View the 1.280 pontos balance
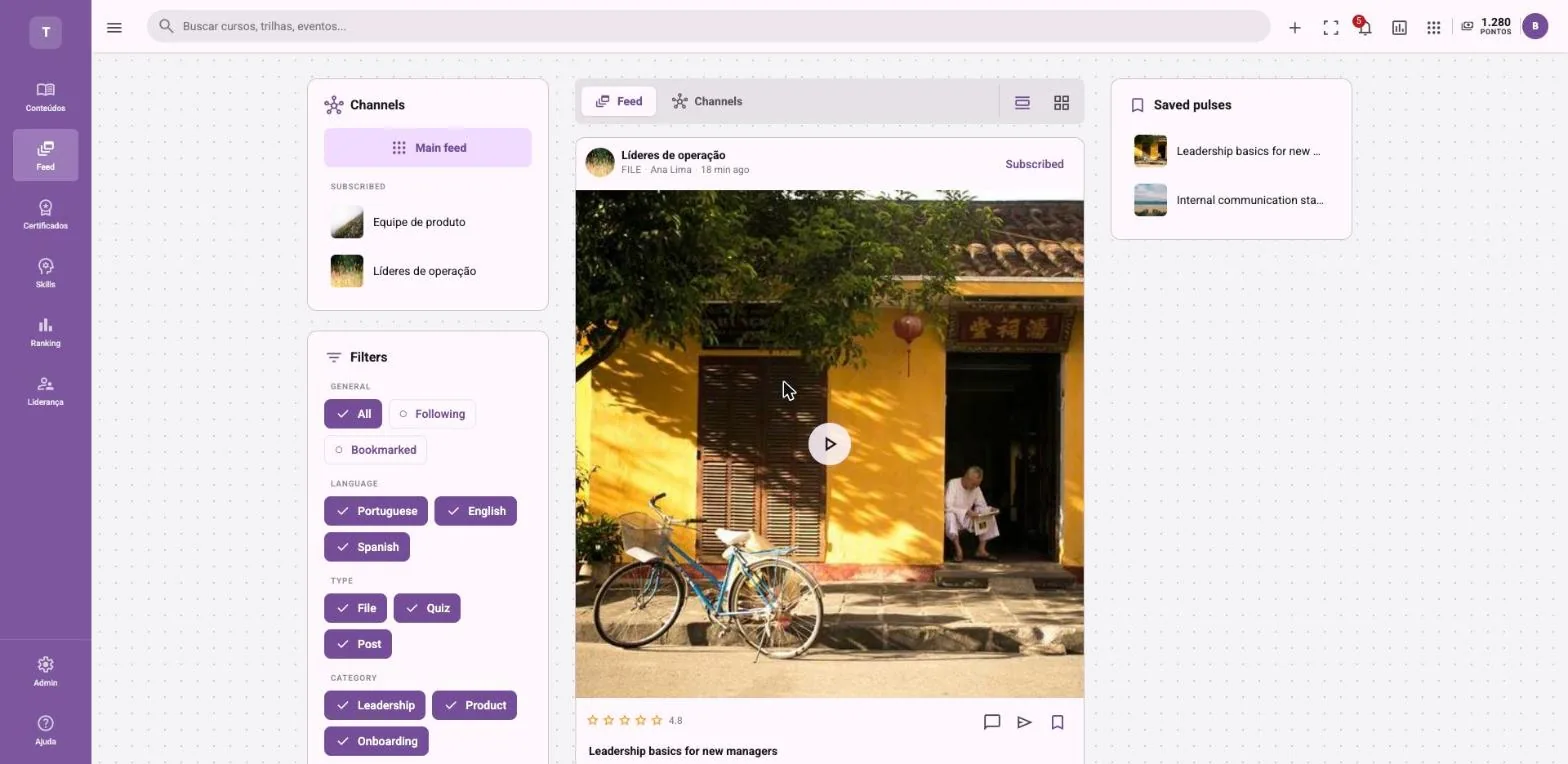This screenshot has height=764, width=1568. (1486, 26)
